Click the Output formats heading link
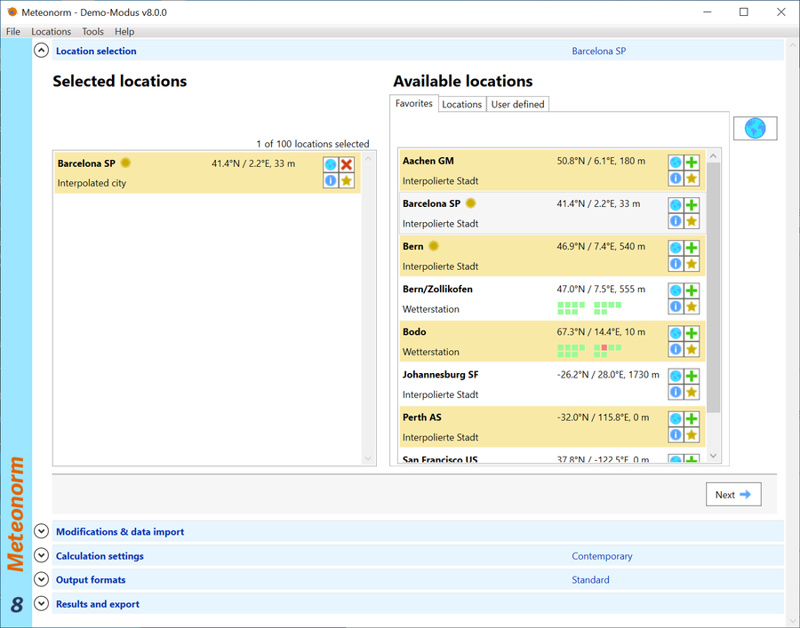The width and height of the screenshot is (800, 628). 90,580
